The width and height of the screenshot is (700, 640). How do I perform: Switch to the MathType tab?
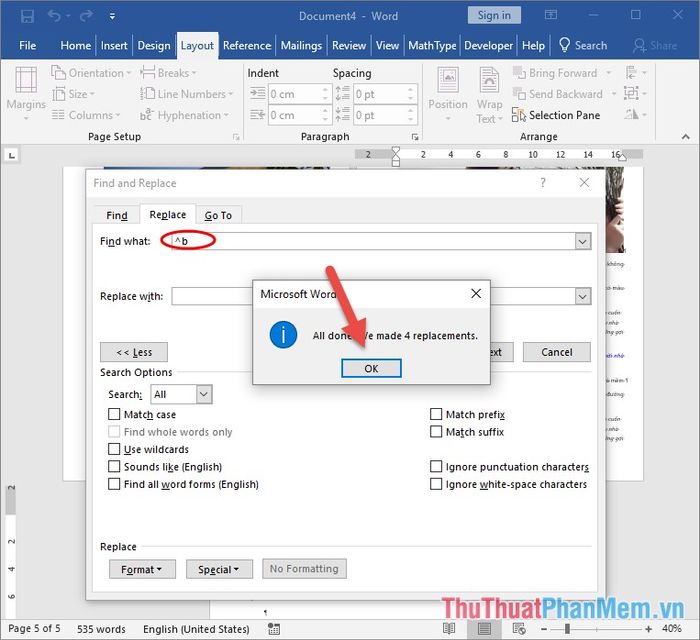[432, 46]
